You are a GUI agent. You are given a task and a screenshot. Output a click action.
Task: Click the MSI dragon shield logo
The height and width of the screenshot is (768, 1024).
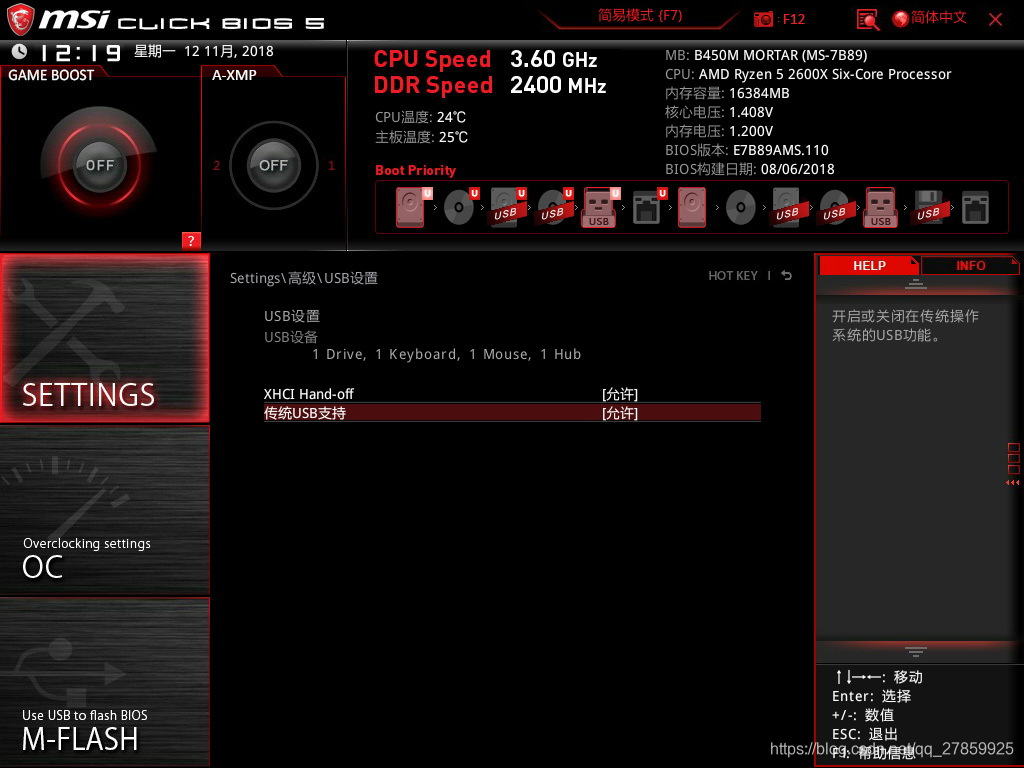point(20,20)
